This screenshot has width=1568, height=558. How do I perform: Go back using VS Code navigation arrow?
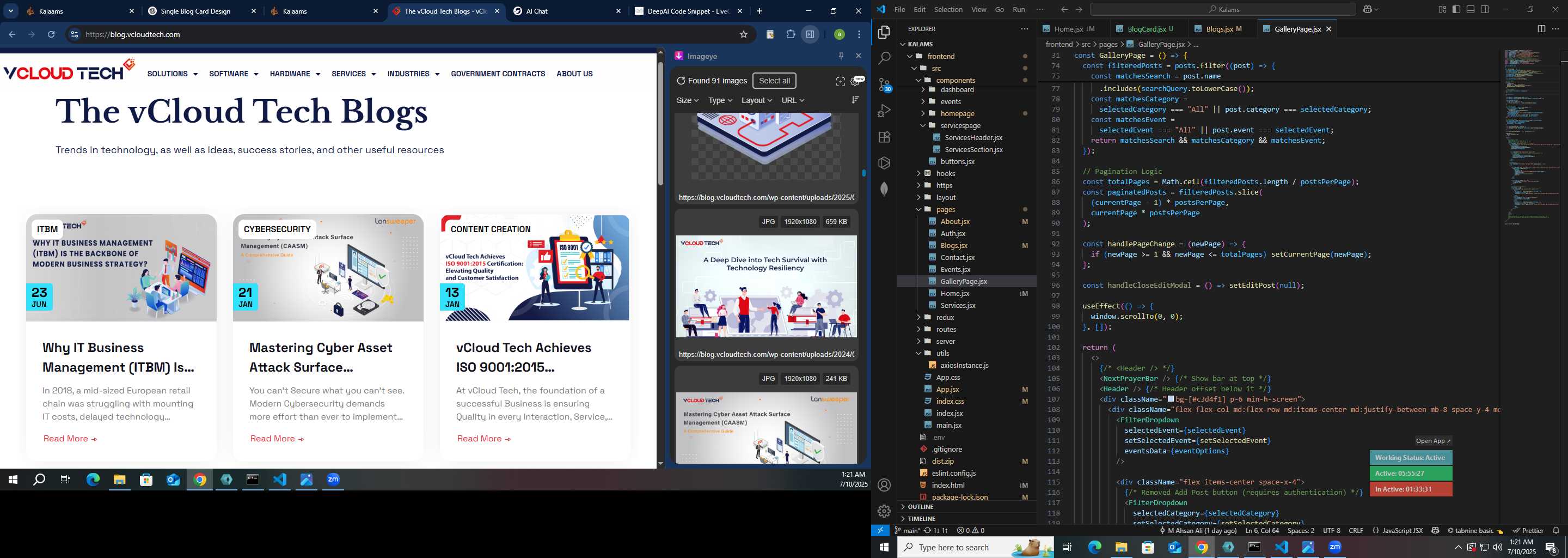tap(1064, 9)
